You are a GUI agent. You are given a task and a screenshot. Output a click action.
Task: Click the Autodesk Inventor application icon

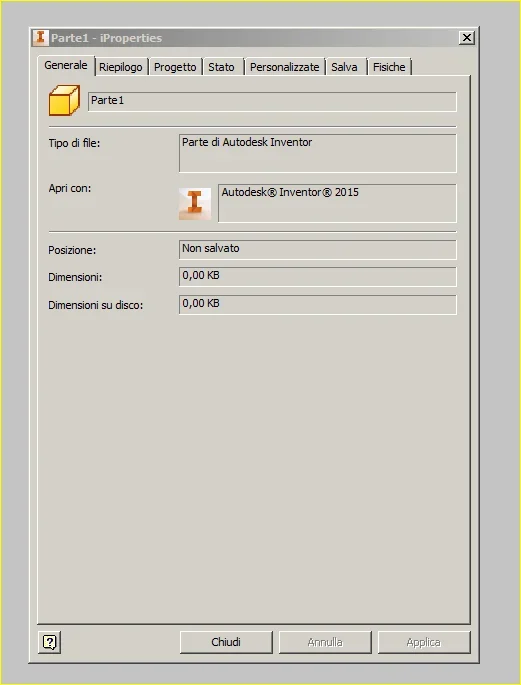[195, 204]
